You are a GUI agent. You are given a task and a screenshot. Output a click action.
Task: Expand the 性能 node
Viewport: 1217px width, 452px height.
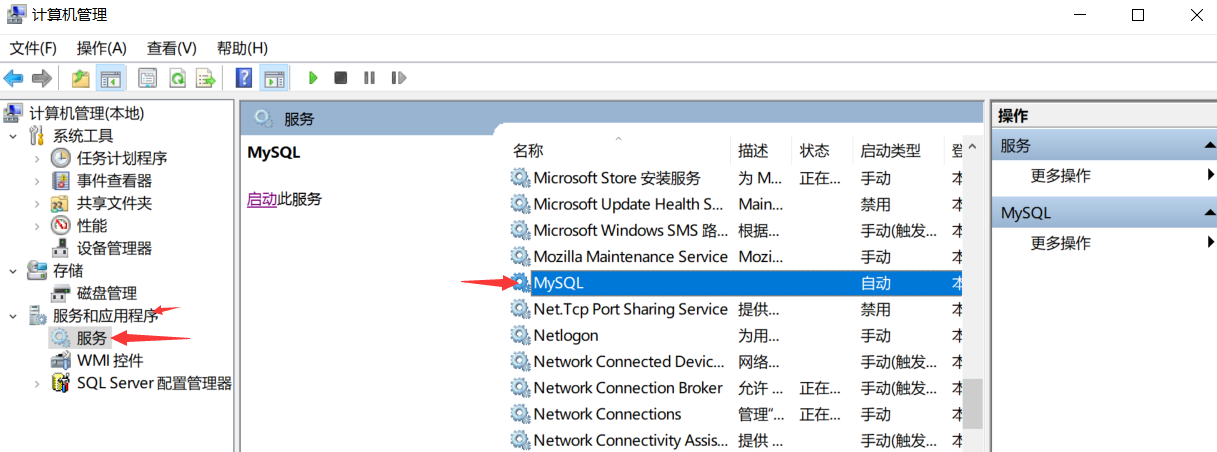tap(37, 226)
